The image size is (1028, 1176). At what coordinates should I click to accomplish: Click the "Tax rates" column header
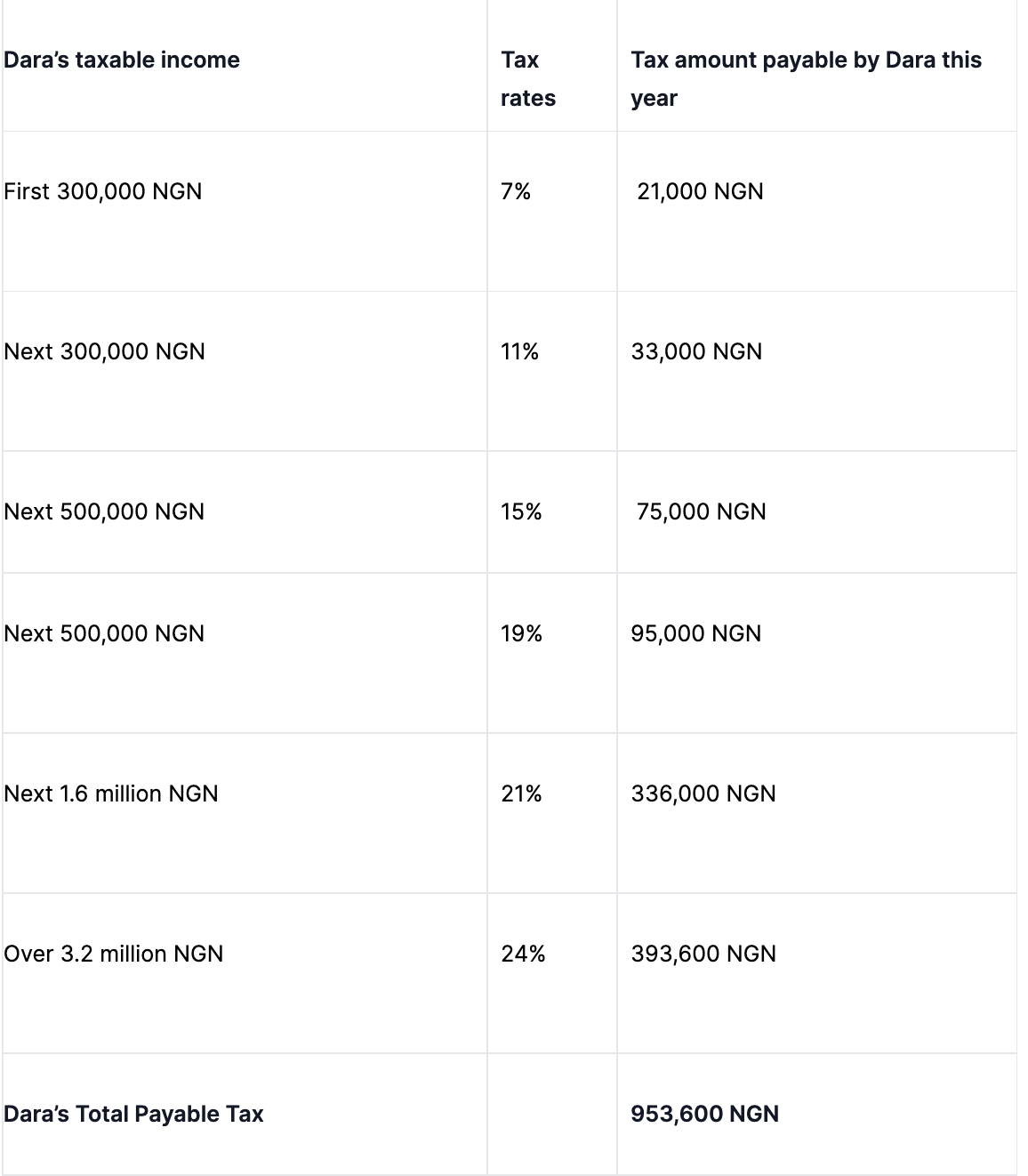coord(527,79)
